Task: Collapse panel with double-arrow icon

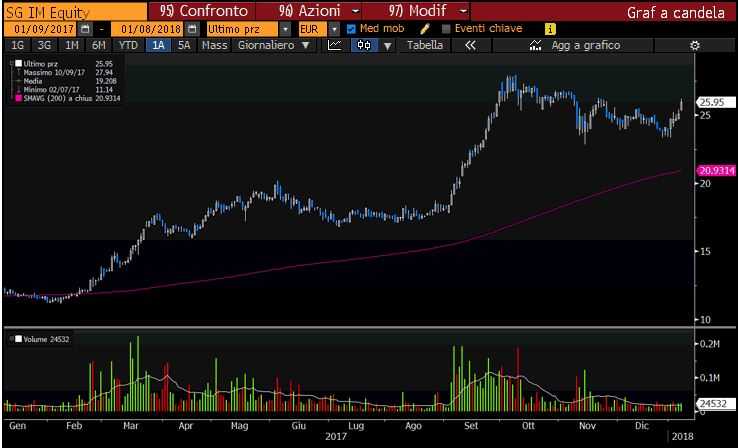Action: (x=470, y=45)
